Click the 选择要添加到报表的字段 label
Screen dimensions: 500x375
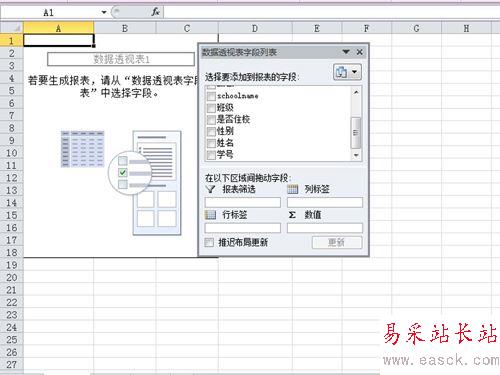252,77
